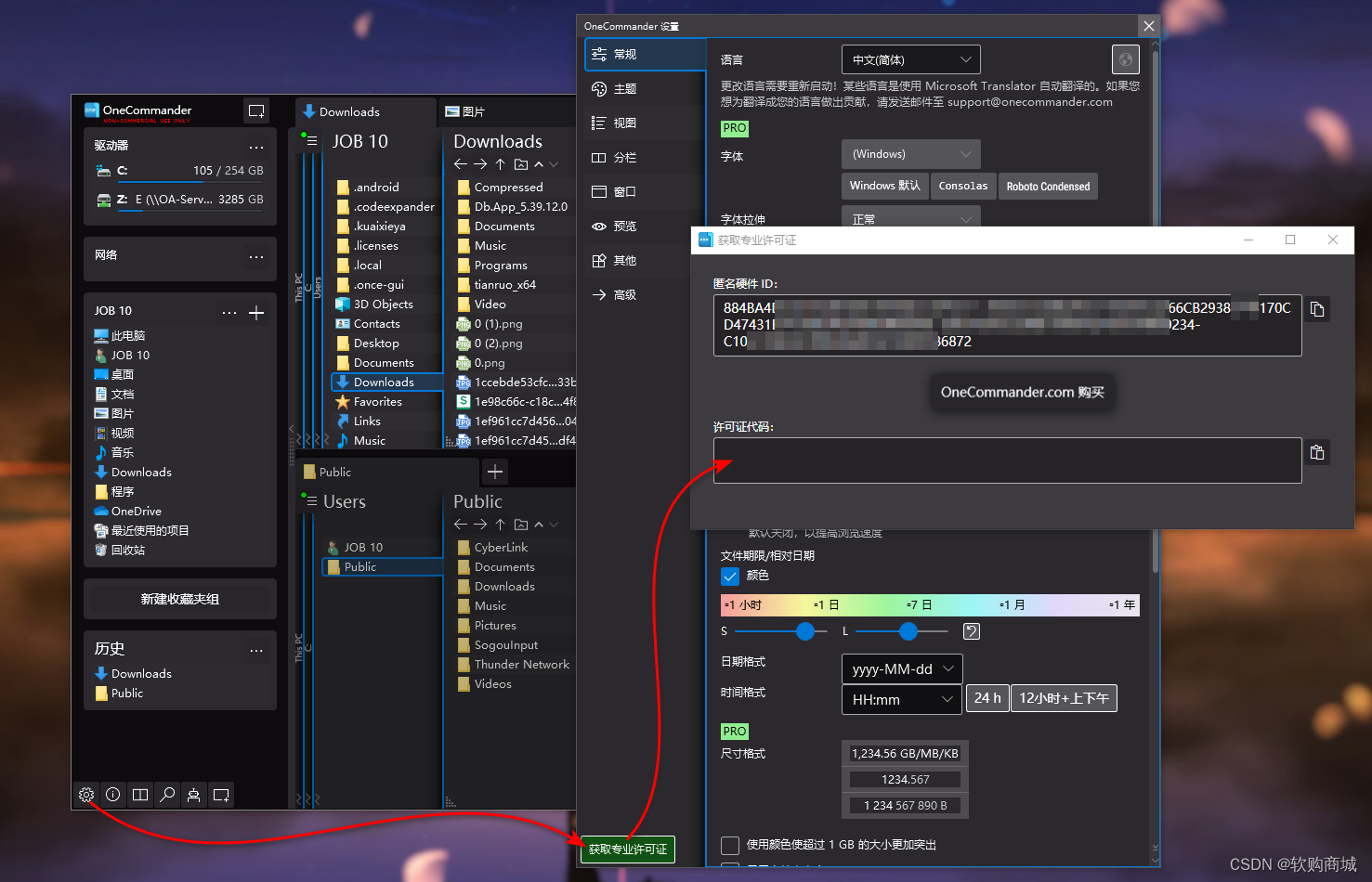Go back in the Downloads pane

[x=461, y=164]
